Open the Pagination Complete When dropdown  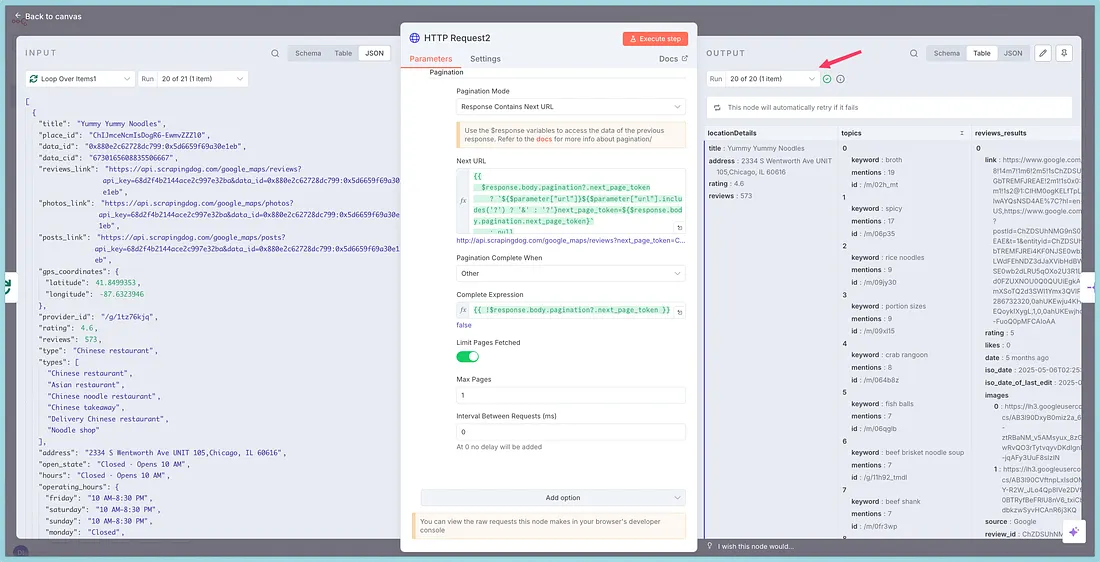pos(571,273)
